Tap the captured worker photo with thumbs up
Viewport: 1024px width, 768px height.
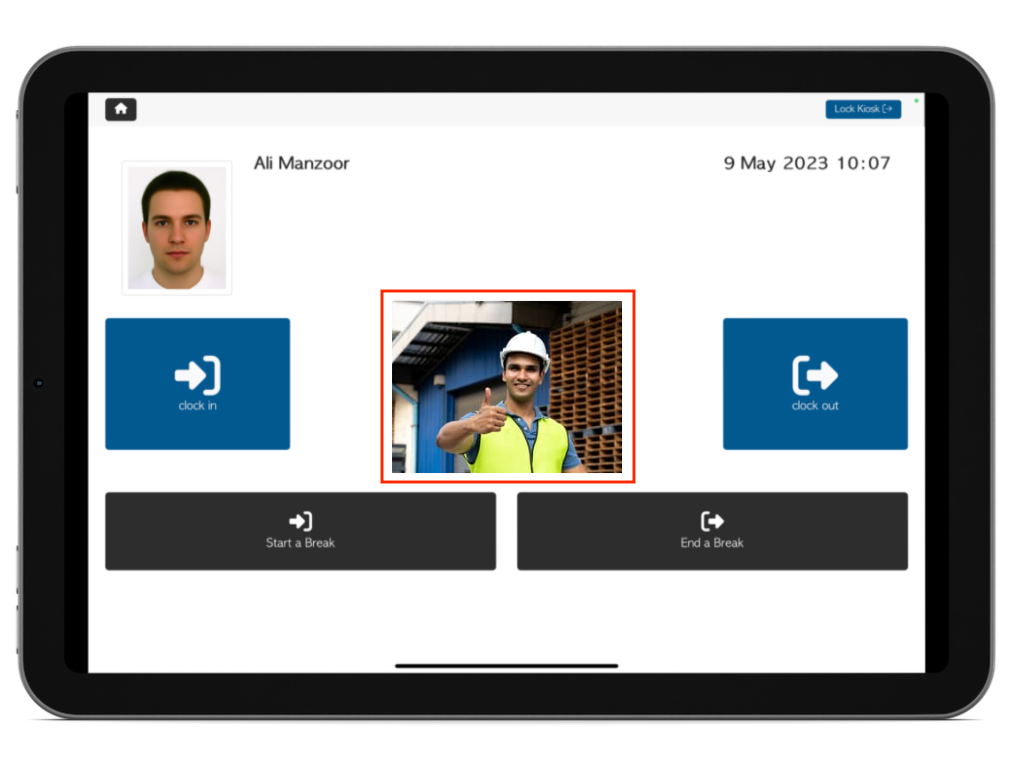507,387
